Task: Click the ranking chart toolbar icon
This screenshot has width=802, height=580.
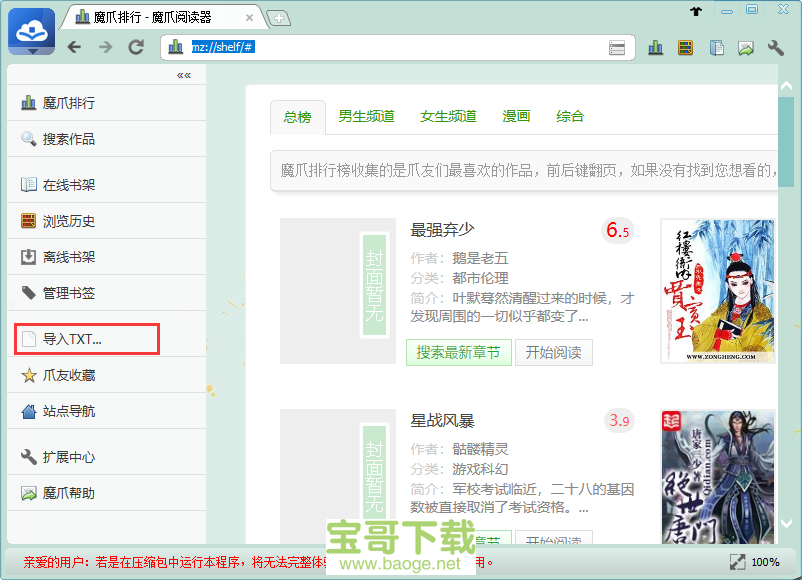Action: 656,47
